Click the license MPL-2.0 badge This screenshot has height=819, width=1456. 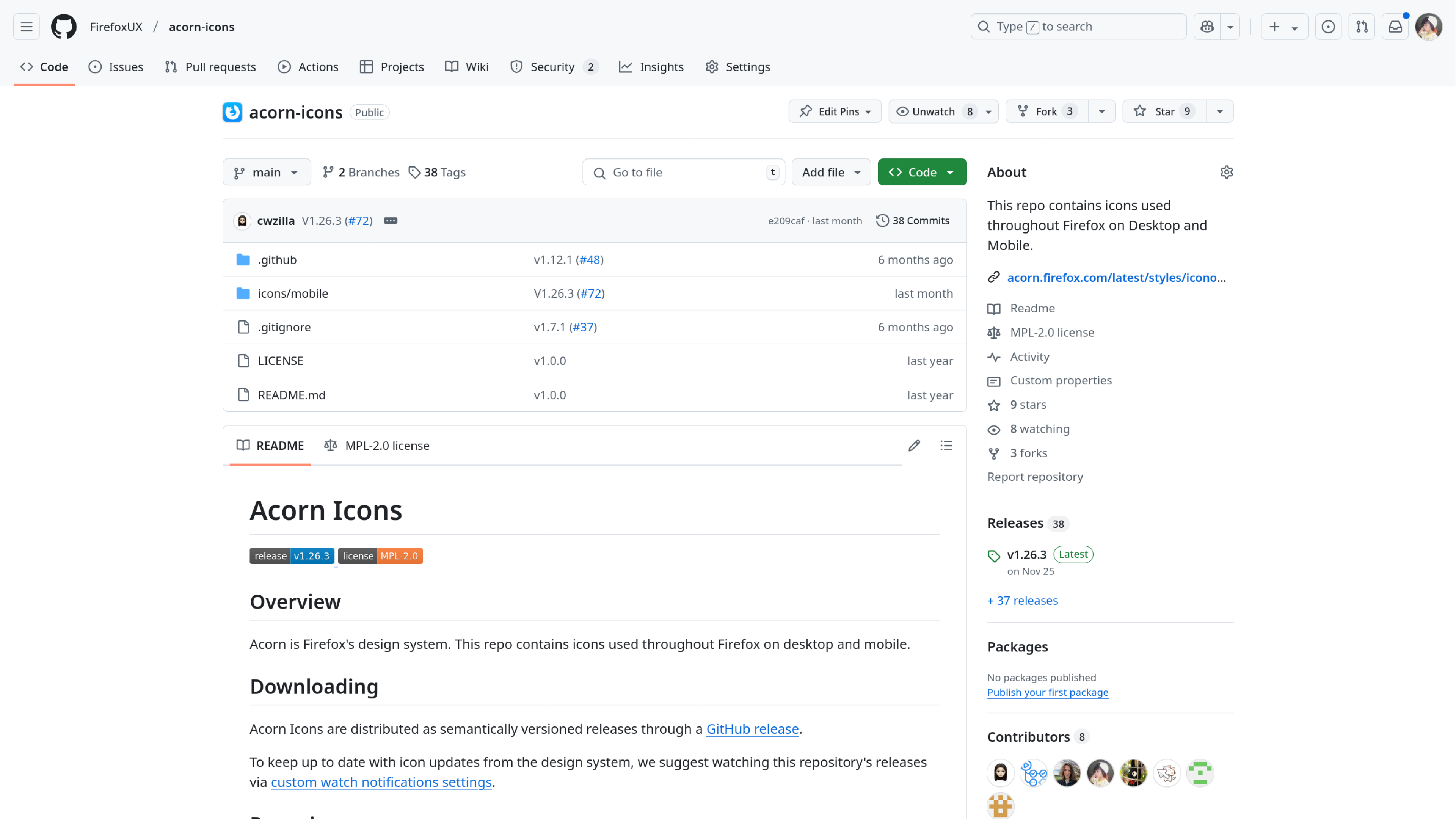pos(380,556)
